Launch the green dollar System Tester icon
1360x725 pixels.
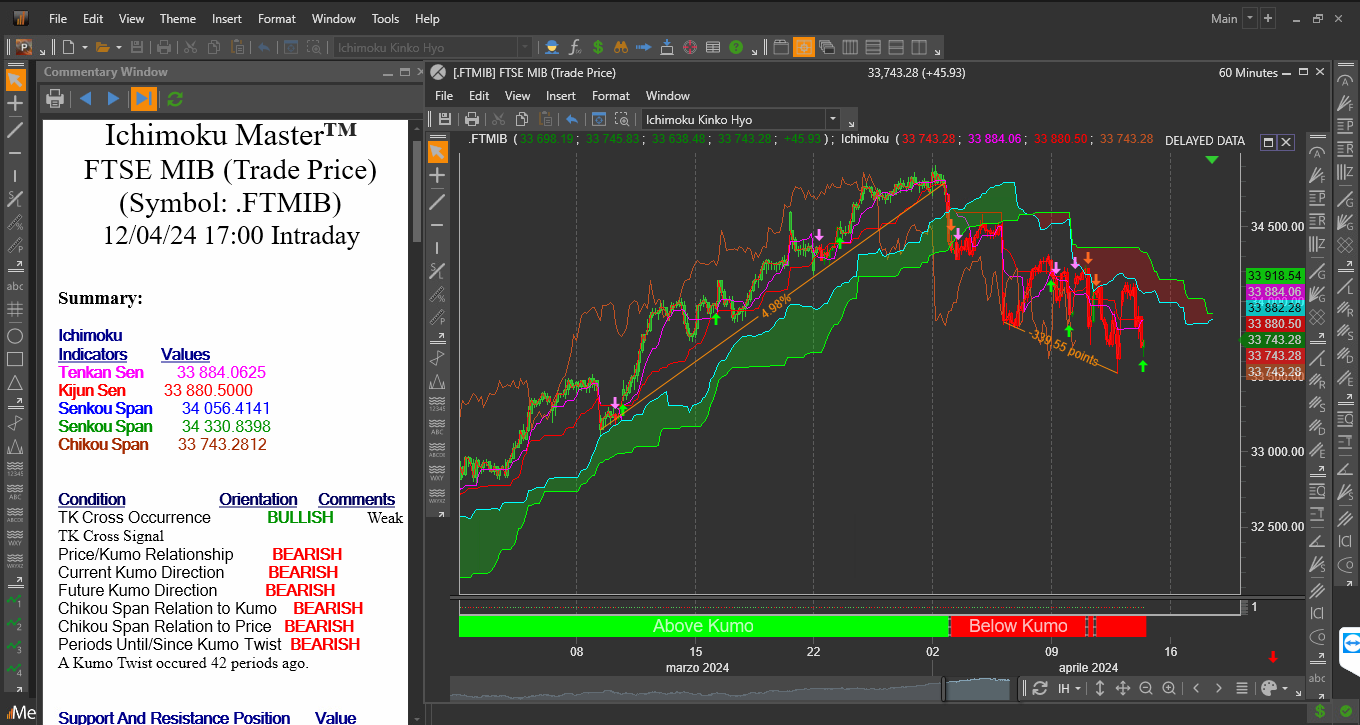pos(598,47)
